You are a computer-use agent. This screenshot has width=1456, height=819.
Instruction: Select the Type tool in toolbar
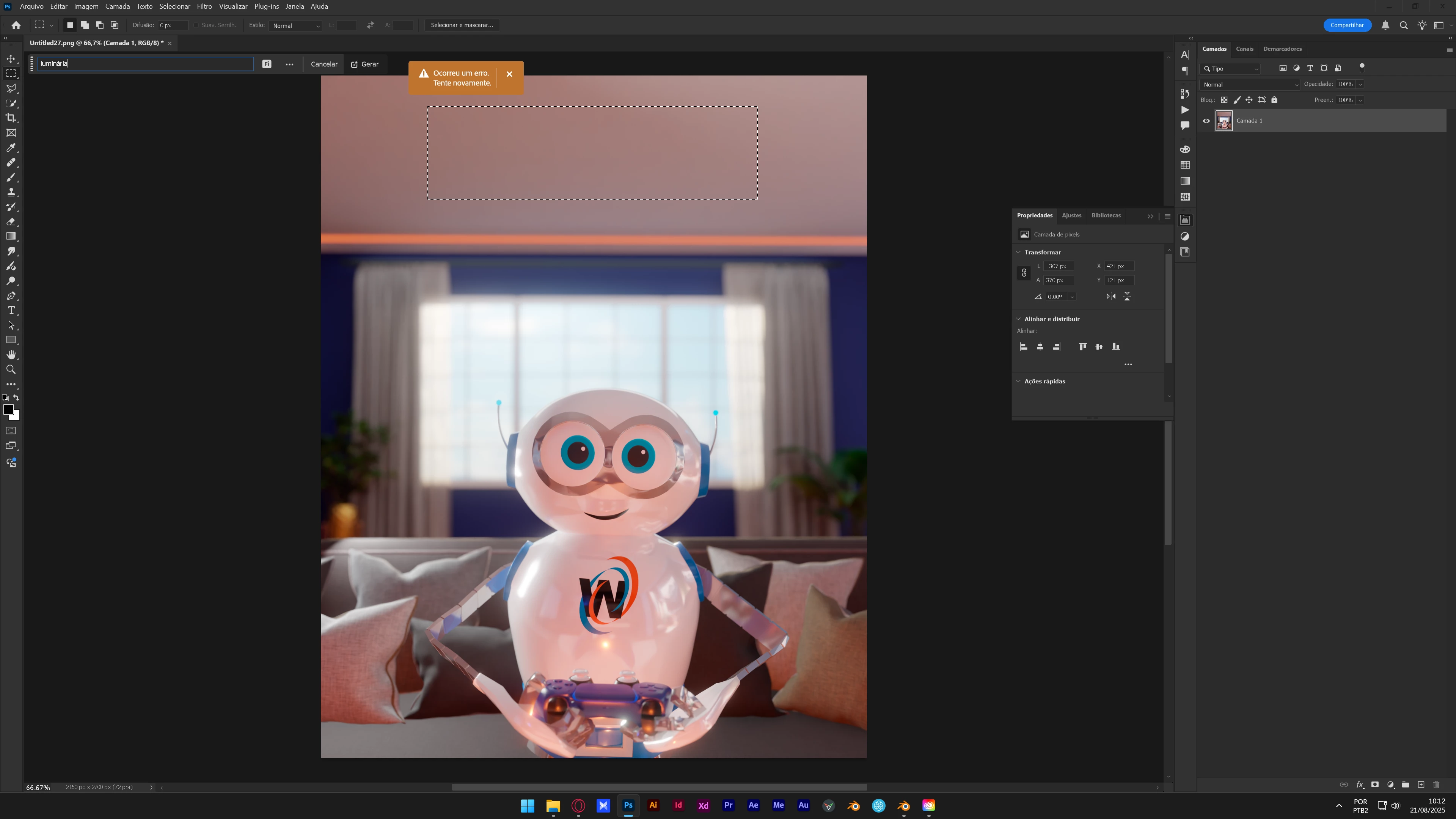11,311
